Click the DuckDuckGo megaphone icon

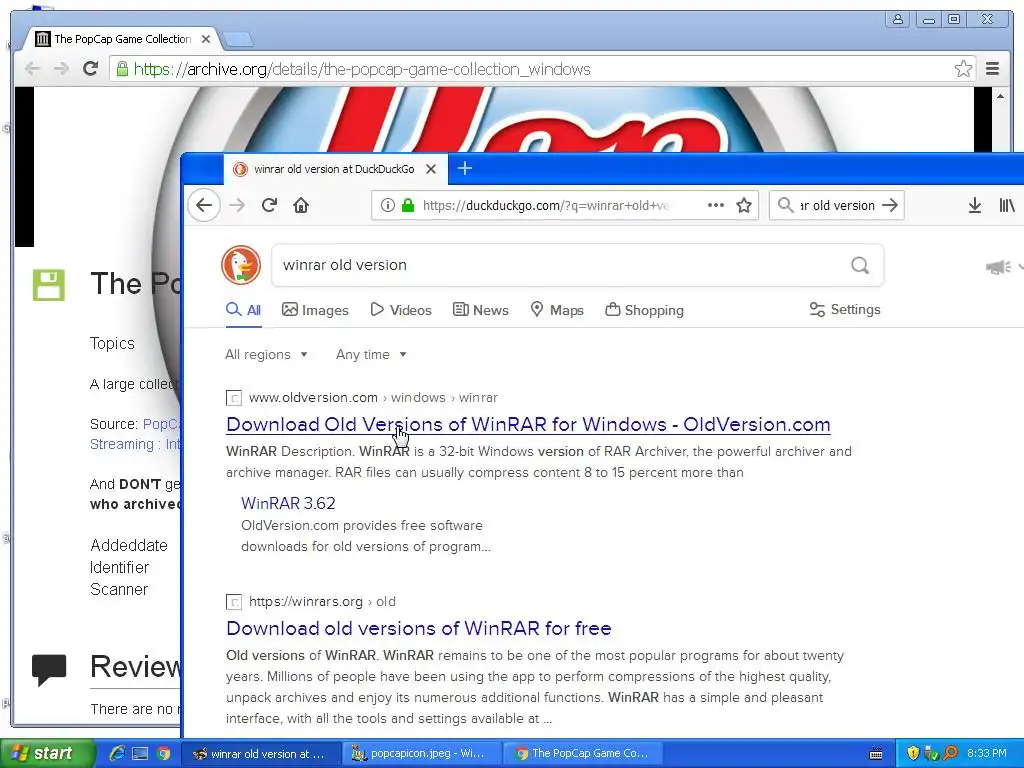(x=998, y=267)
